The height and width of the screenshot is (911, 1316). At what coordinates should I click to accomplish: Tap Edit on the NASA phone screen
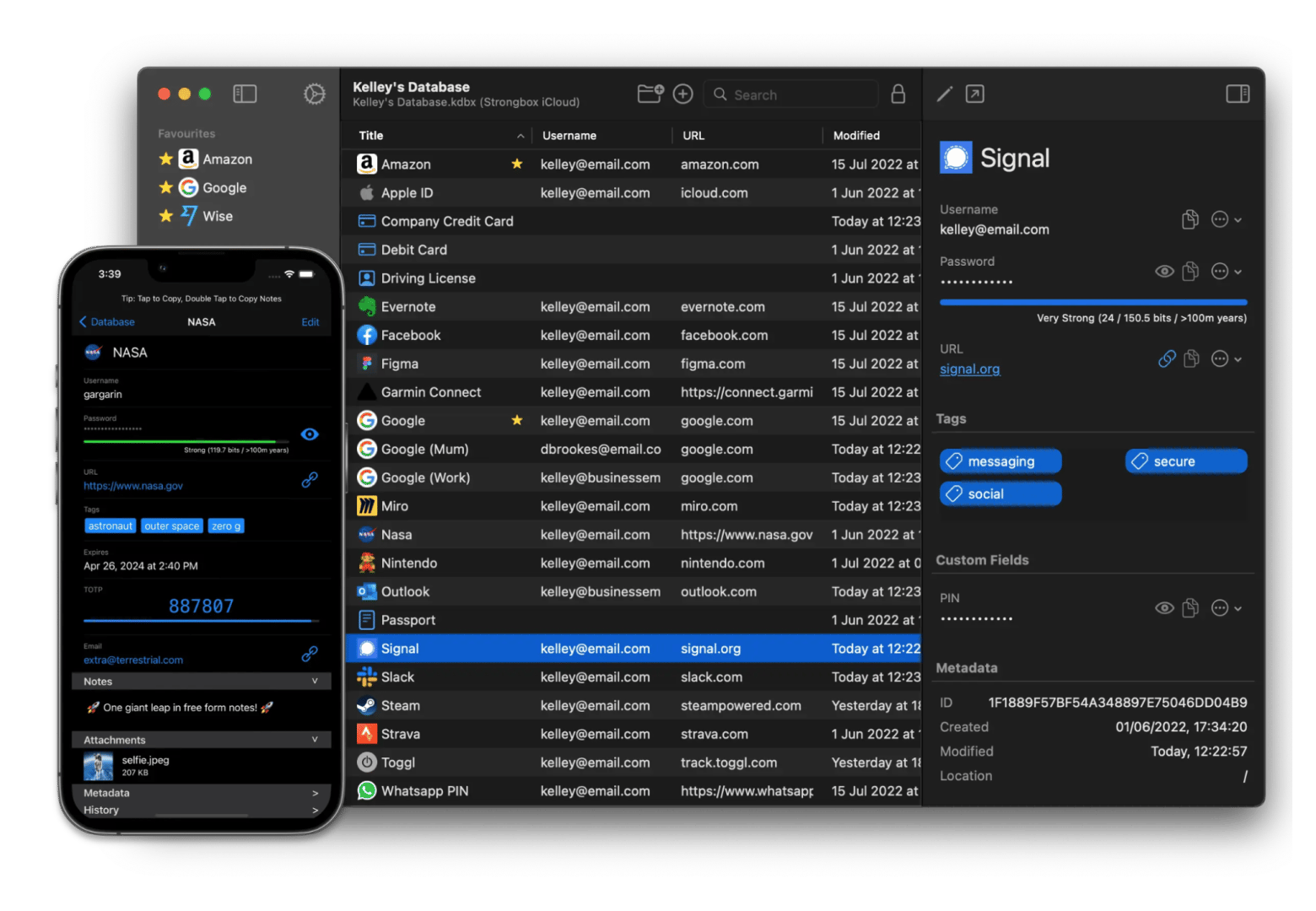[x=310, y=321]
